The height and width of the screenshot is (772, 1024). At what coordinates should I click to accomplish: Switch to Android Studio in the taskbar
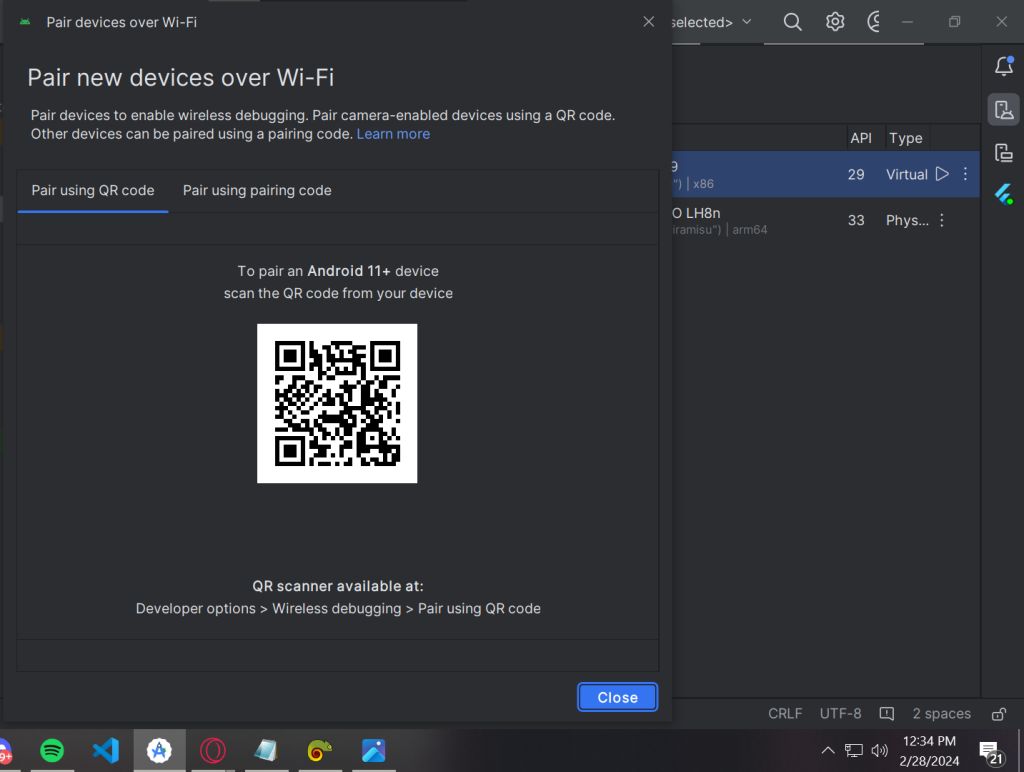[x=159, y=750]
